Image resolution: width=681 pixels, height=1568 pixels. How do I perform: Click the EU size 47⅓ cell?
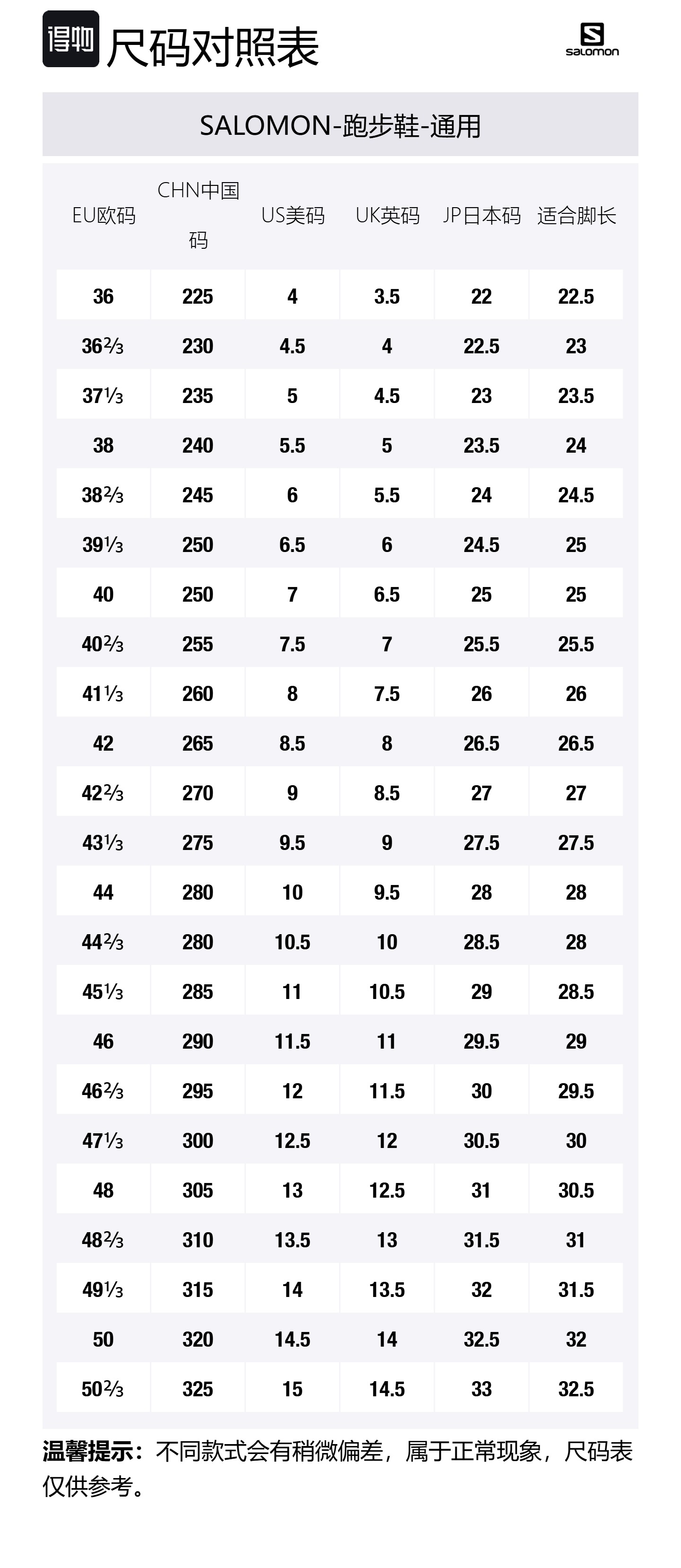pyautogui.click(x=103, y=1141)
